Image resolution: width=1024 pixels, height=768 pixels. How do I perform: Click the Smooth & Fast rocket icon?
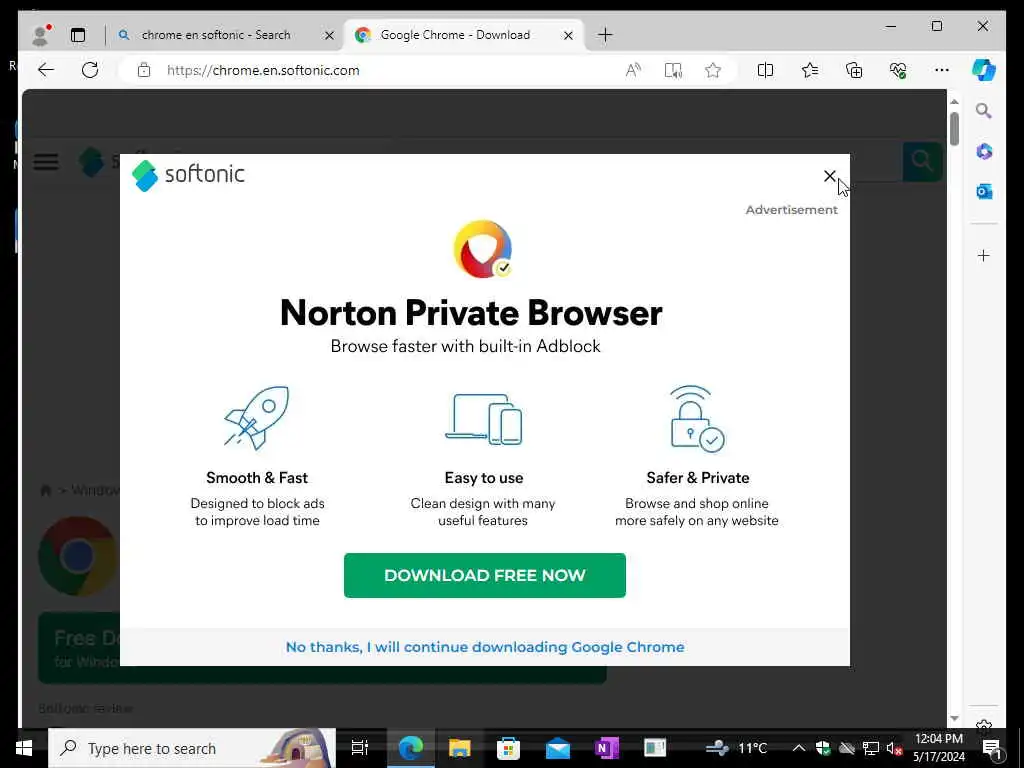click(257, 418)
